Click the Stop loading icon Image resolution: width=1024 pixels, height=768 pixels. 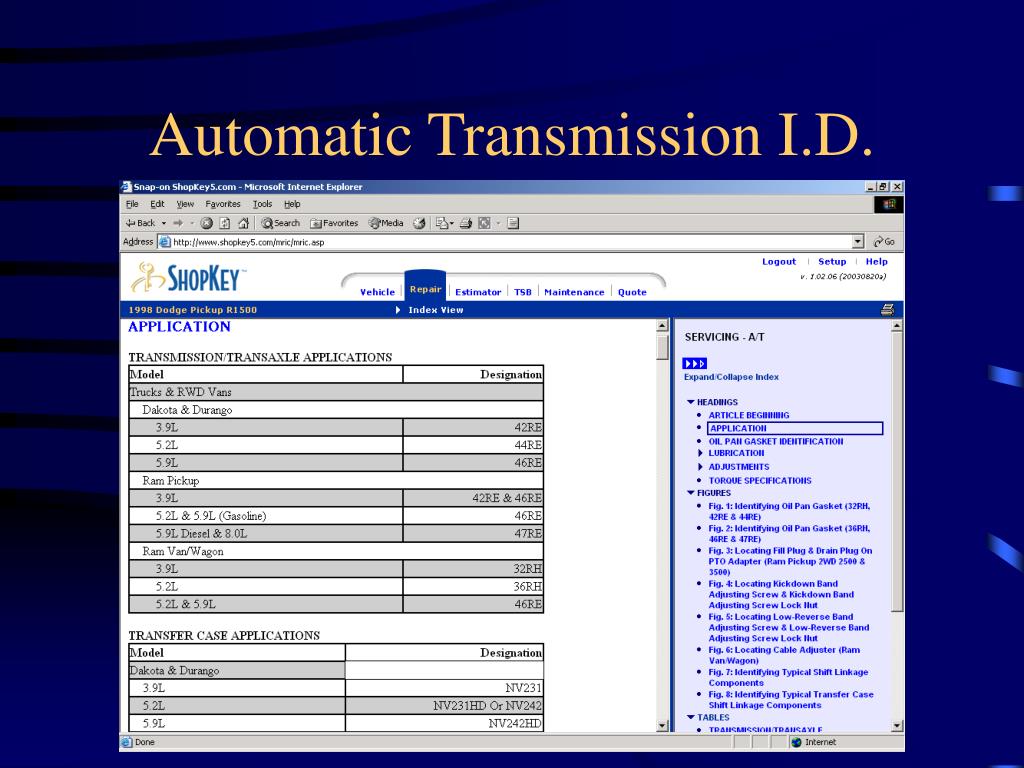(207, 223)
